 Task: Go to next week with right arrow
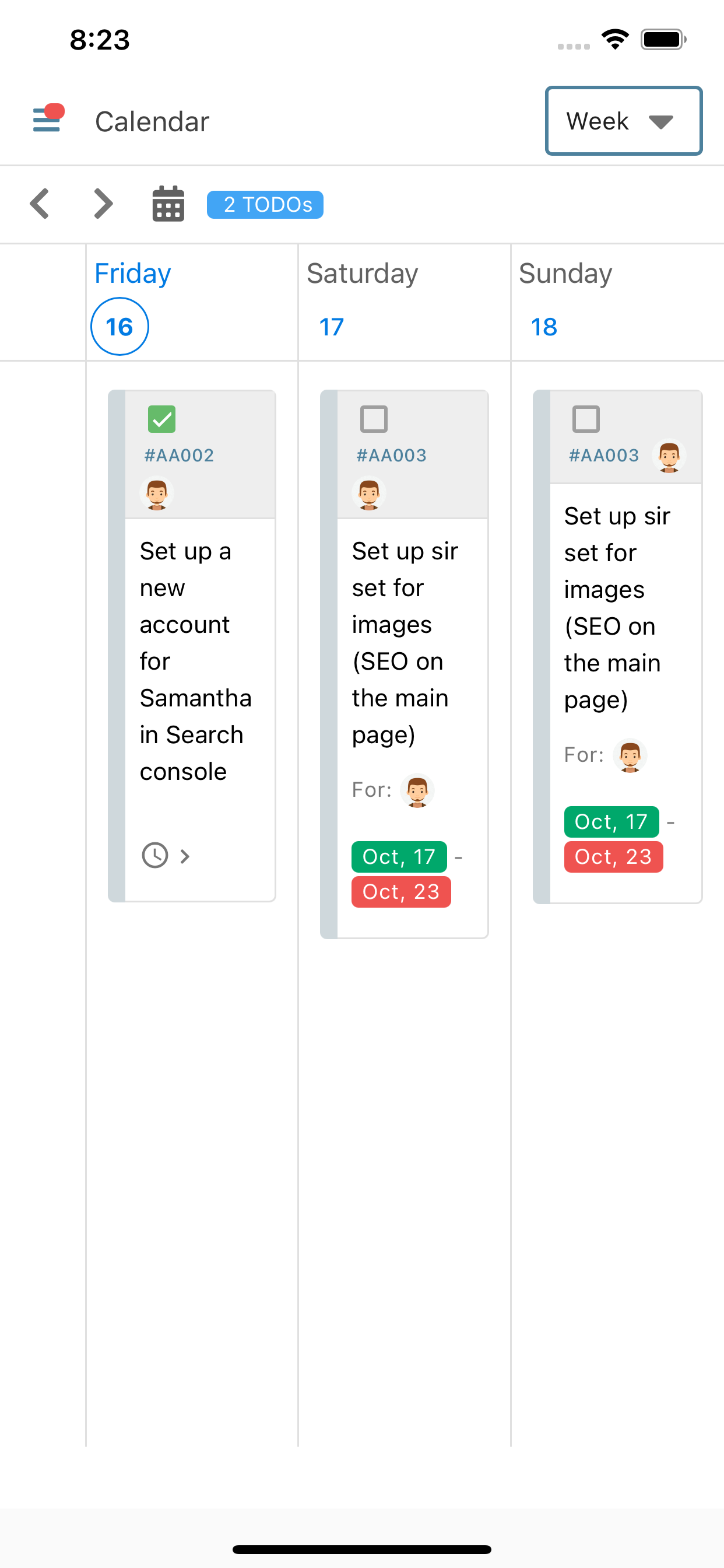click(103, 204)
